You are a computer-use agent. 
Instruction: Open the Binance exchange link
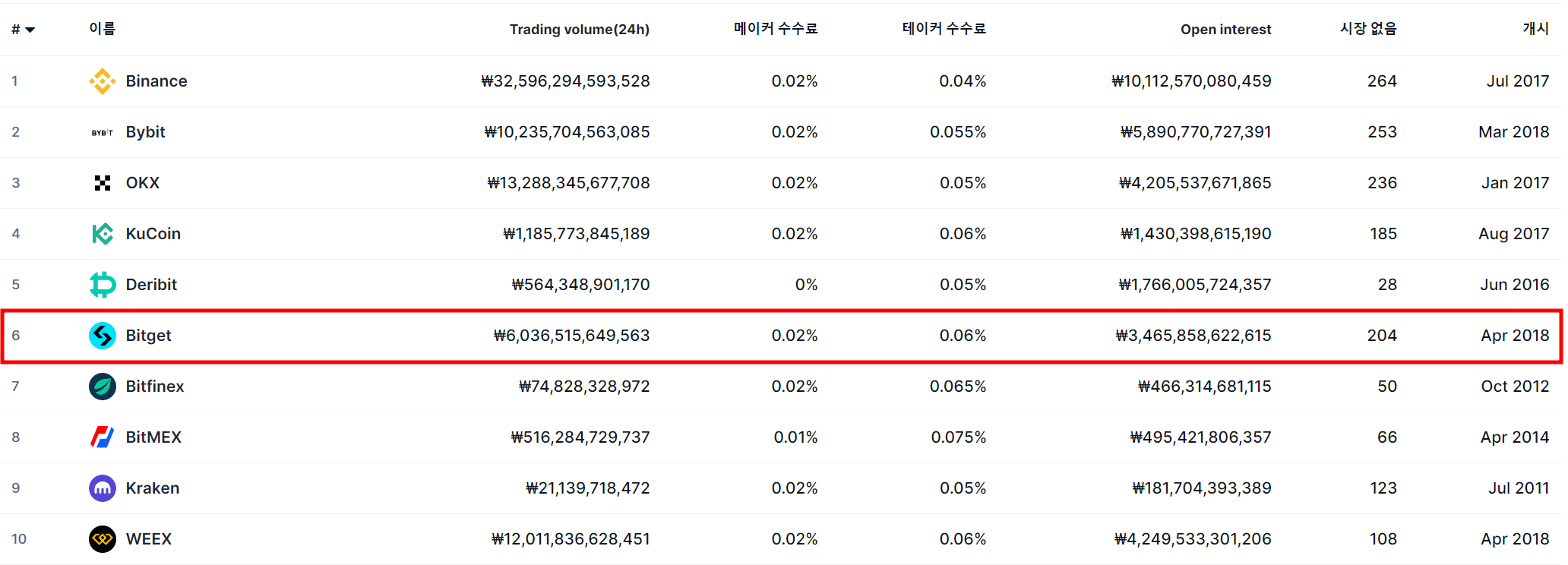(x=156, y=81)
